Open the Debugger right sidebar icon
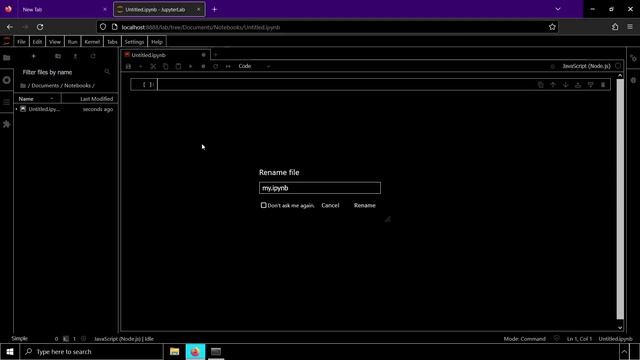The height and width of the screenshot is (360, 640). click(633, 80)
